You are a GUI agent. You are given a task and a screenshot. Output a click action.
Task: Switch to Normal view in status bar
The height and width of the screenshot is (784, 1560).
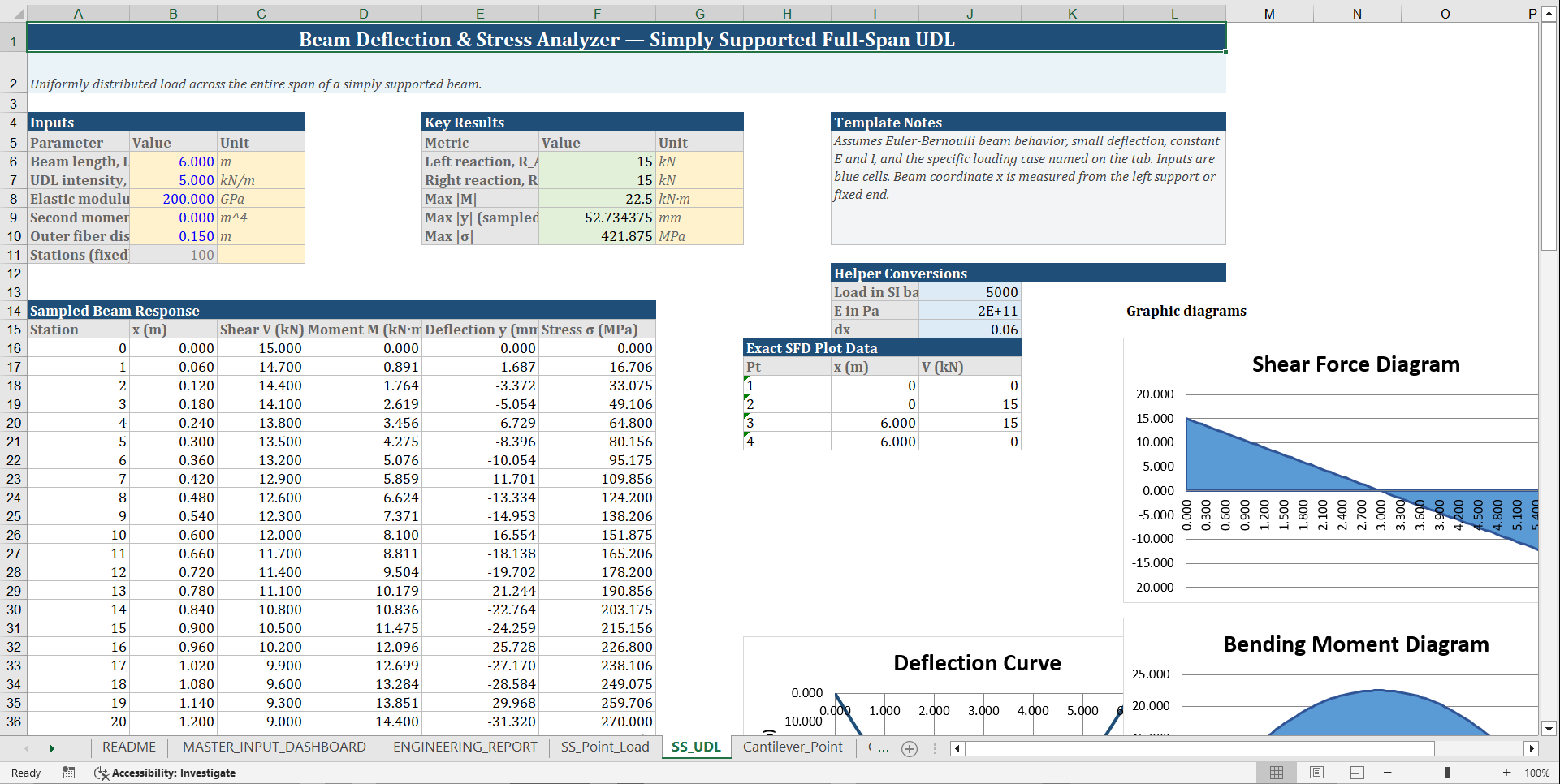point(1277,773)
